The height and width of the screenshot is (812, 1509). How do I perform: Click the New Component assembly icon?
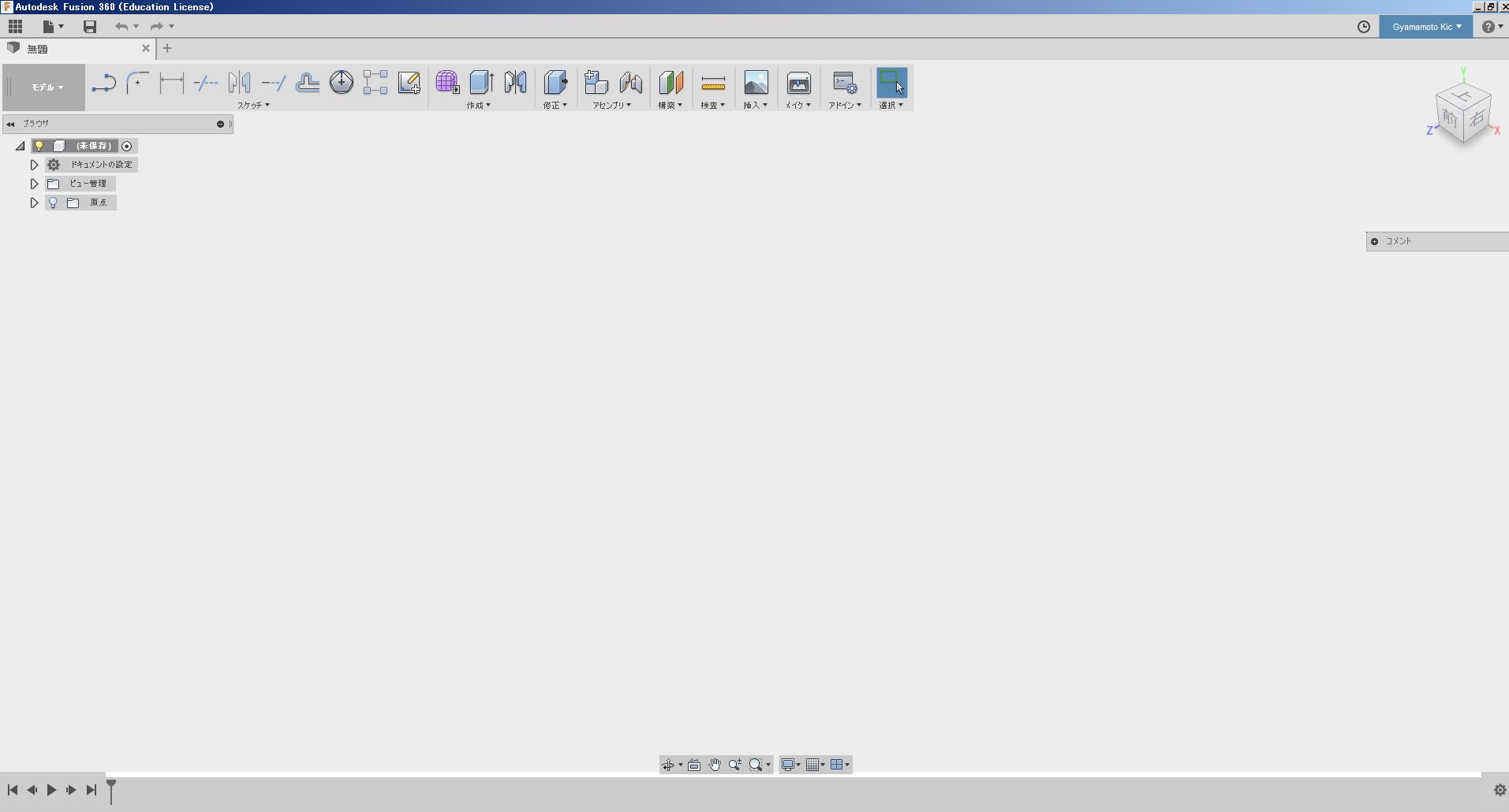[x=596, y=82]
